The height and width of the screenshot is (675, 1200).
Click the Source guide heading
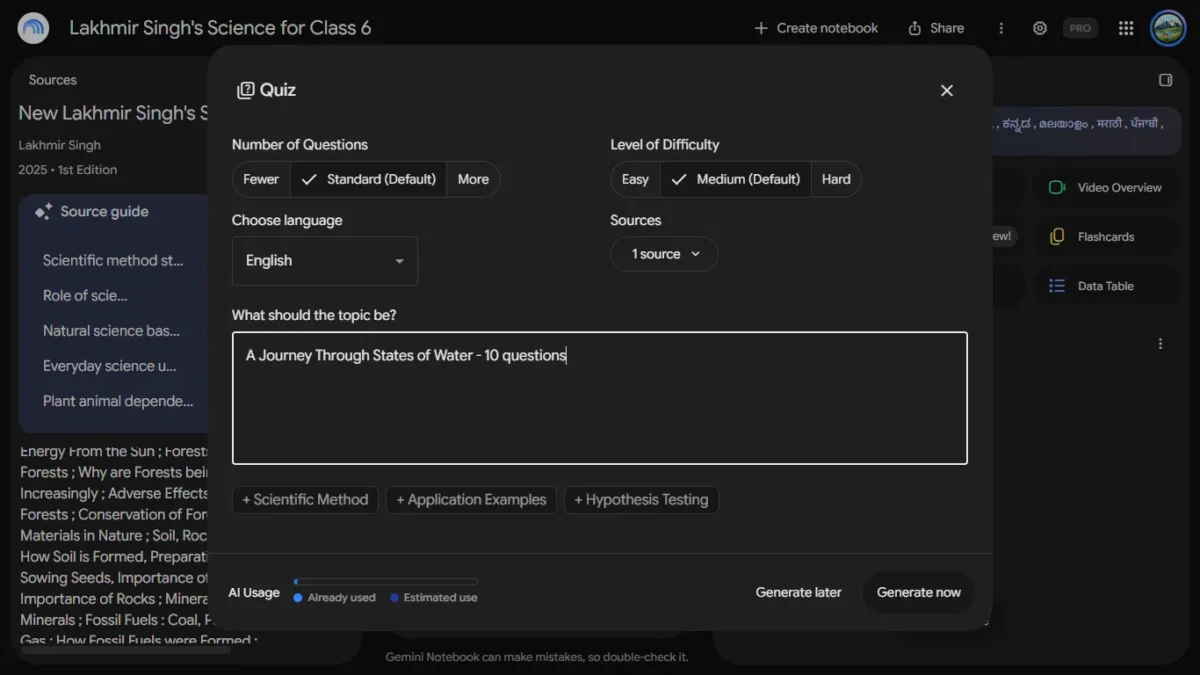[104, 211]
